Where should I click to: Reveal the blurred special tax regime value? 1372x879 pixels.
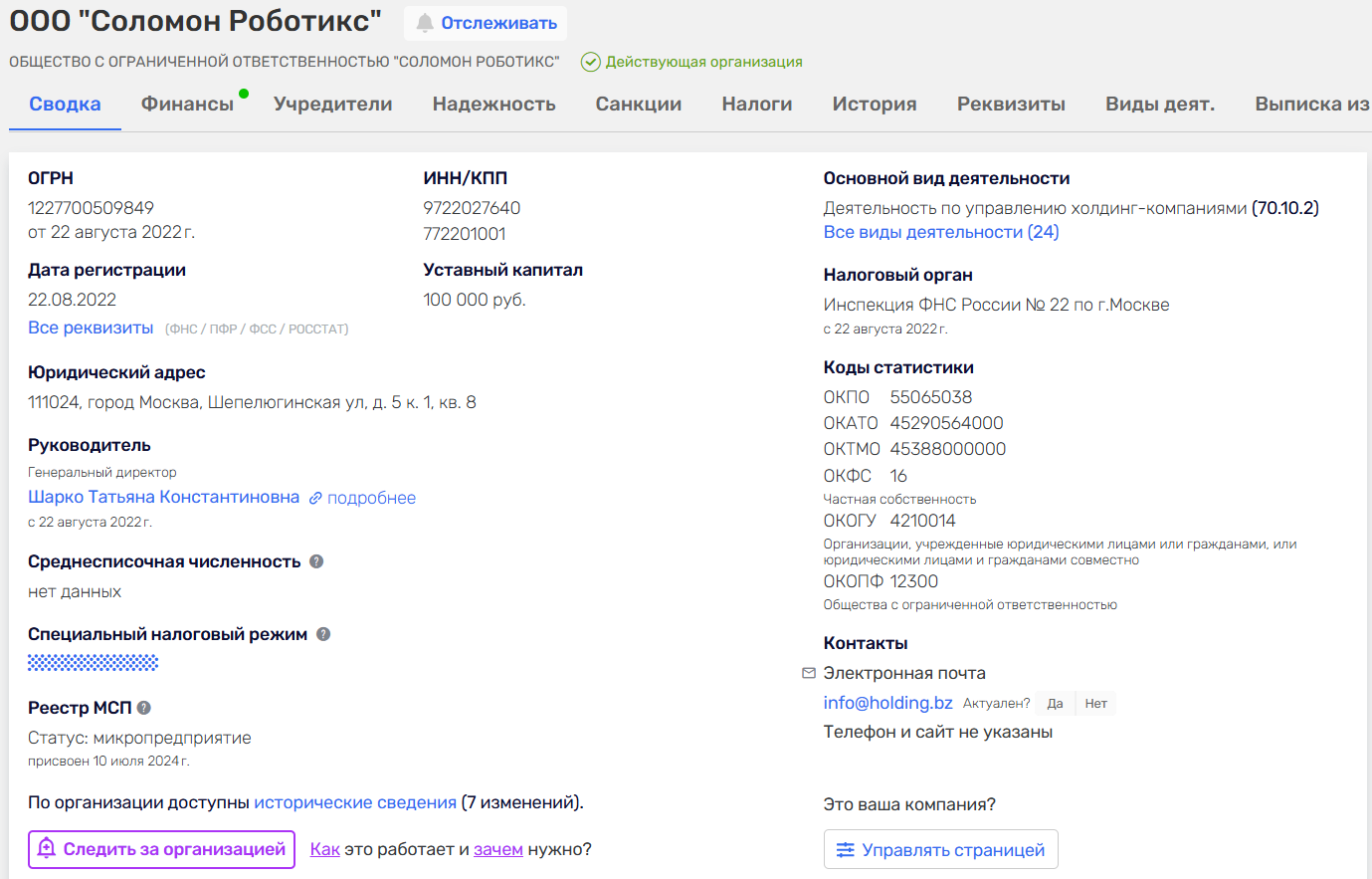tap(93, 662)
